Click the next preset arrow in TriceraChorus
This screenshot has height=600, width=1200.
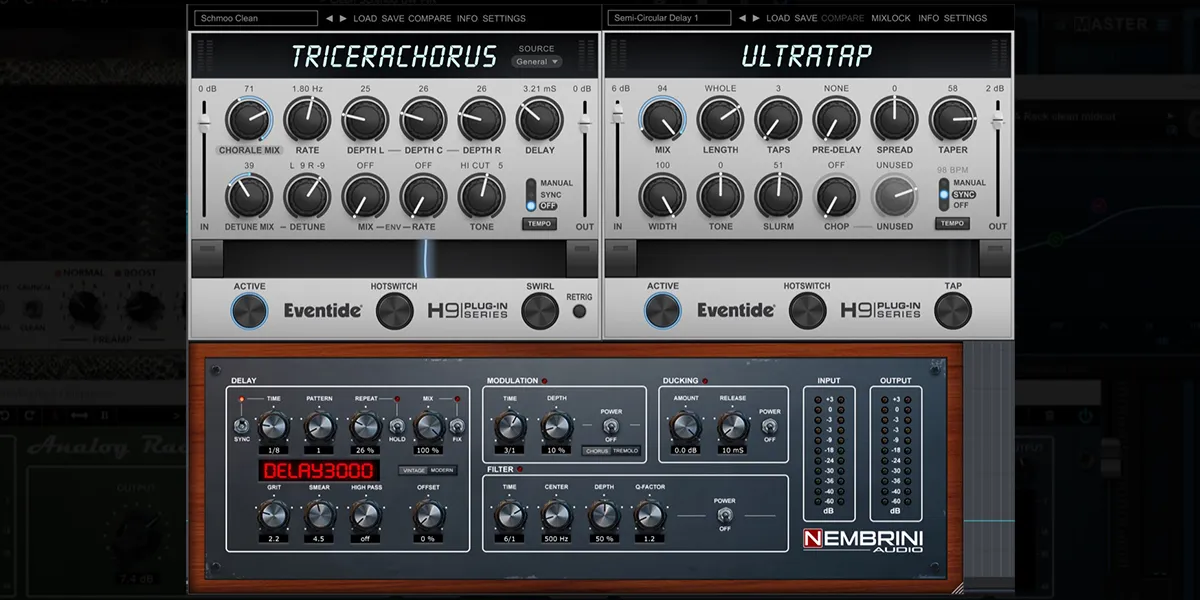[344, 18]
